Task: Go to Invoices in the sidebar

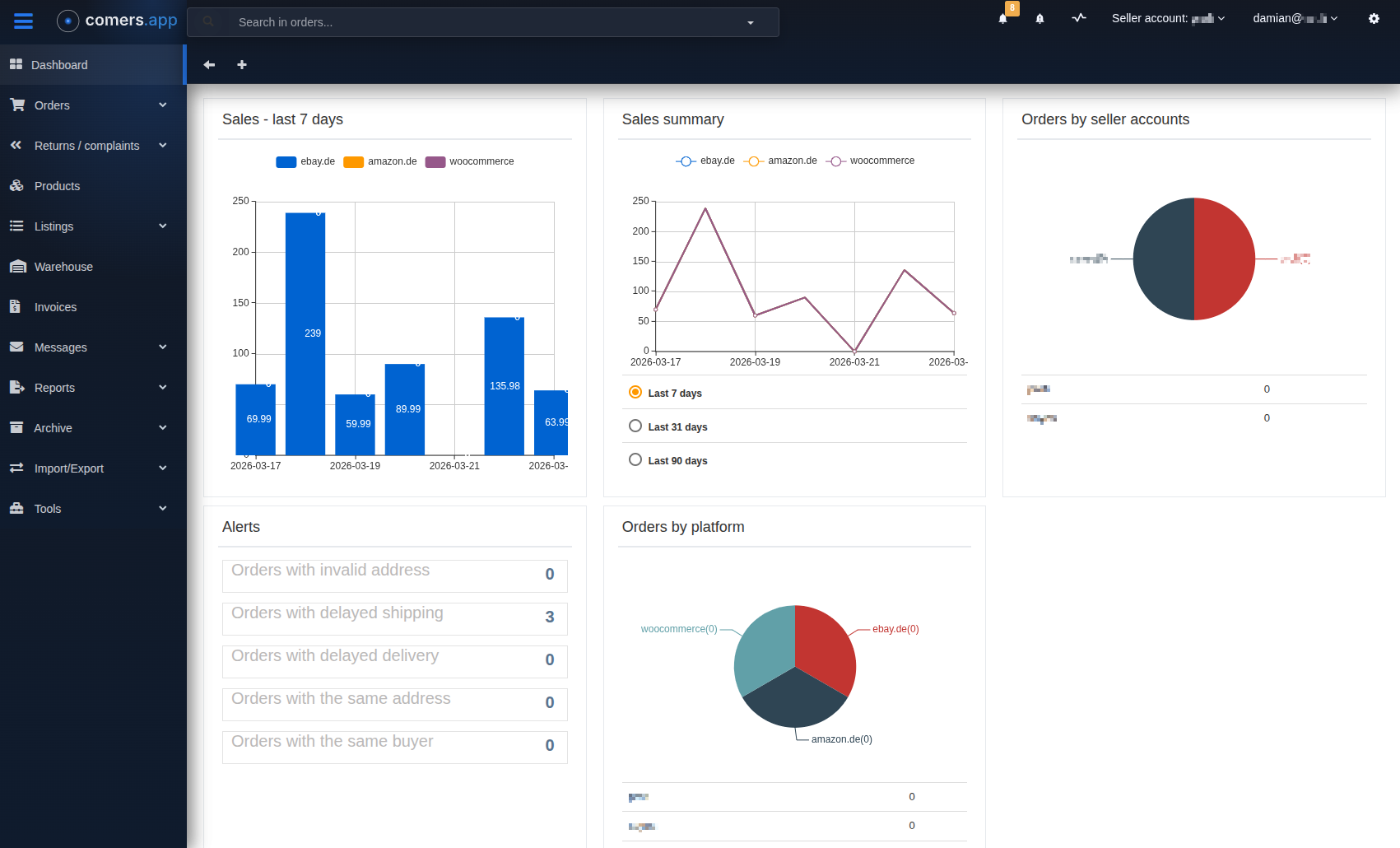Action: coord(55,307)
